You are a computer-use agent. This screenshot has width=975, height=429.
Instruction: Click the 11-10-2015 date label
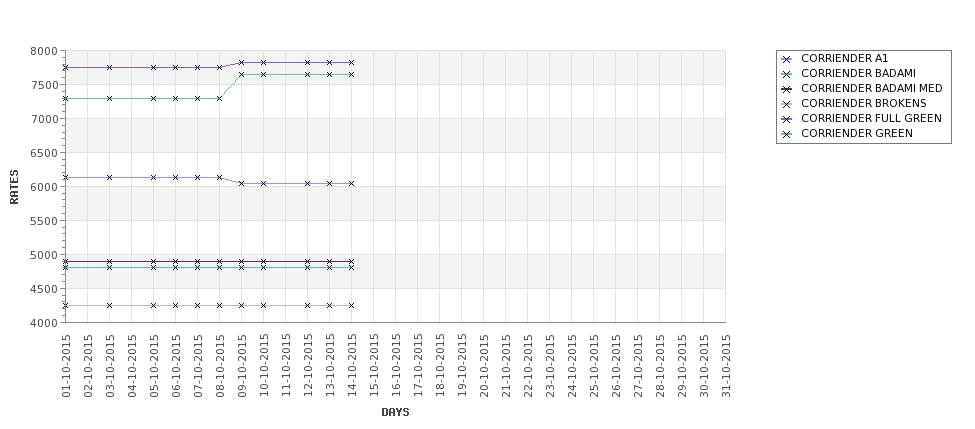point(286,366)
